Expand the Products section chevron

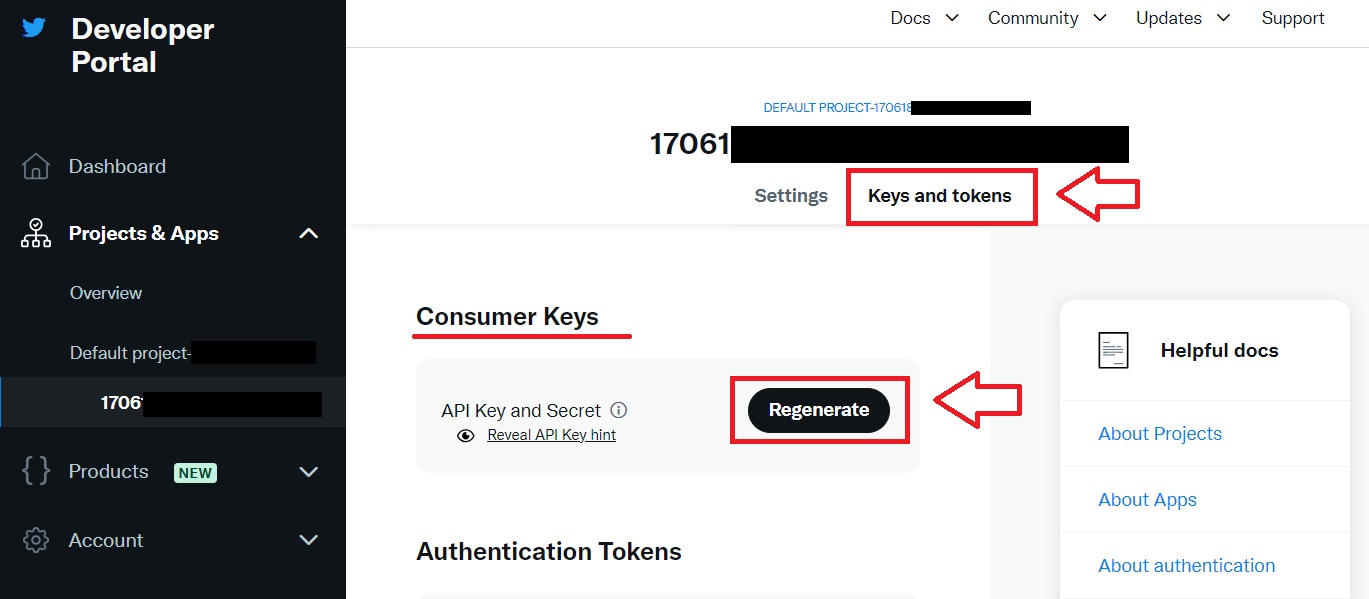tap(309, 471)
